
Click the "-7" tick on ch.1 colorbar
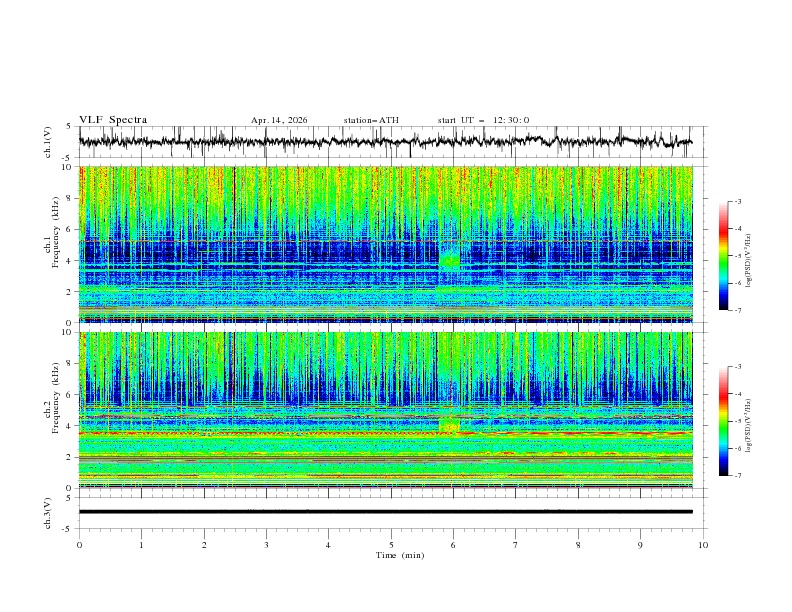coord(738,310)
